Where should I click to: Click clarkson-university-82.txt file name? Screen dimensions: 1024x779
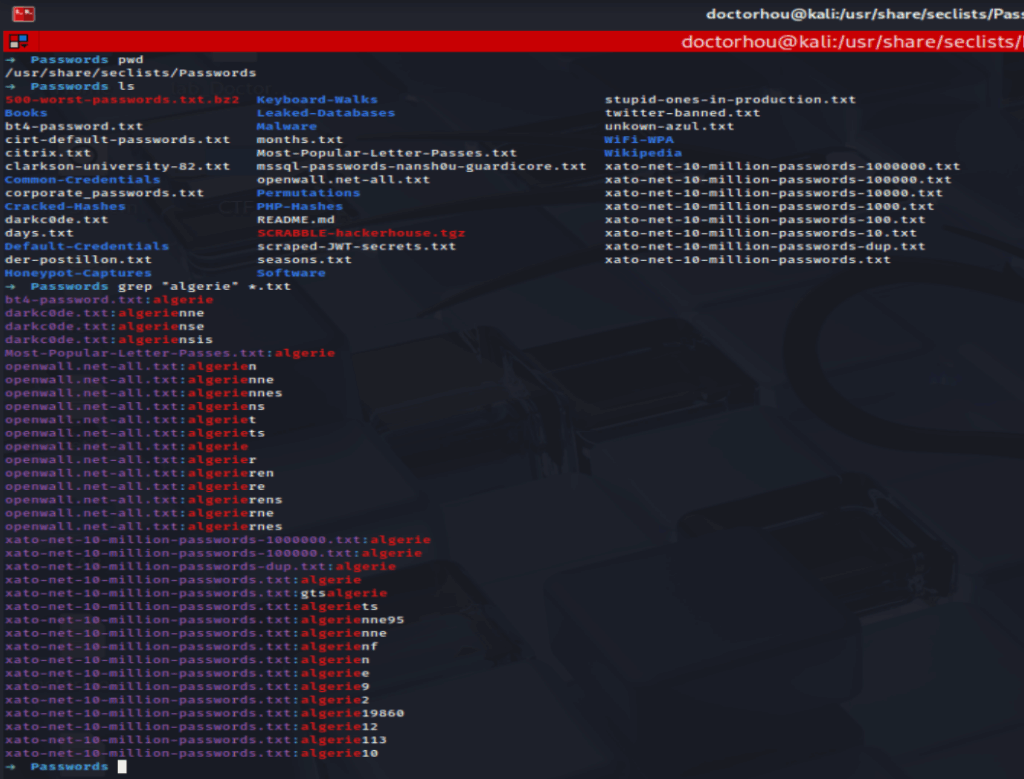coord(118,167)
